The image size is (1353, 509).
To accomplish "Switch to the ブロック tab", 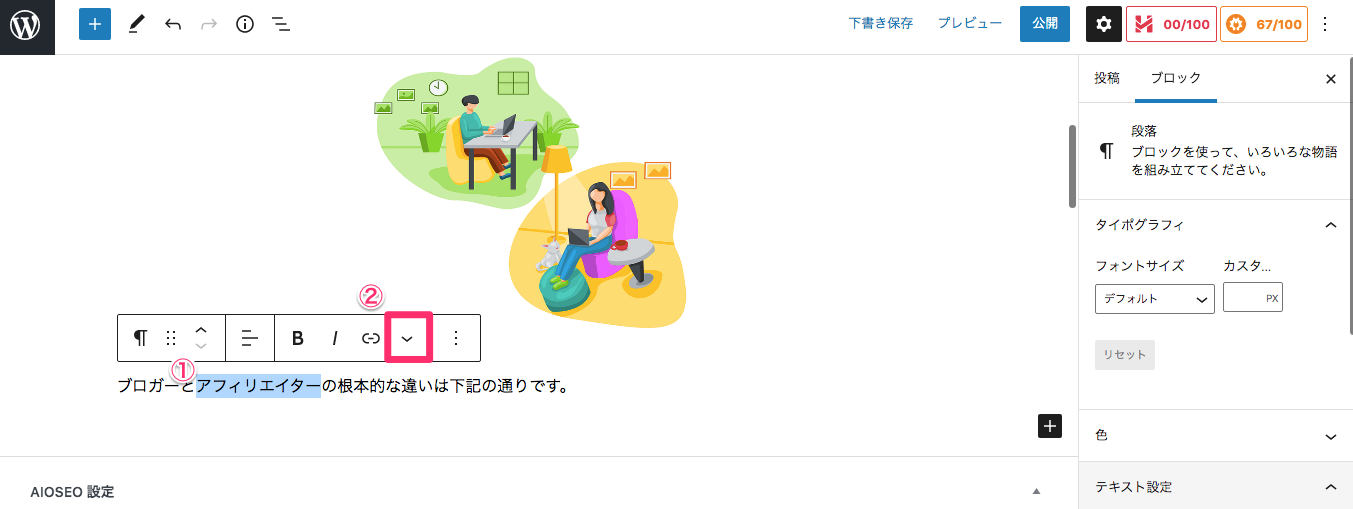I will click(1176, 78).
